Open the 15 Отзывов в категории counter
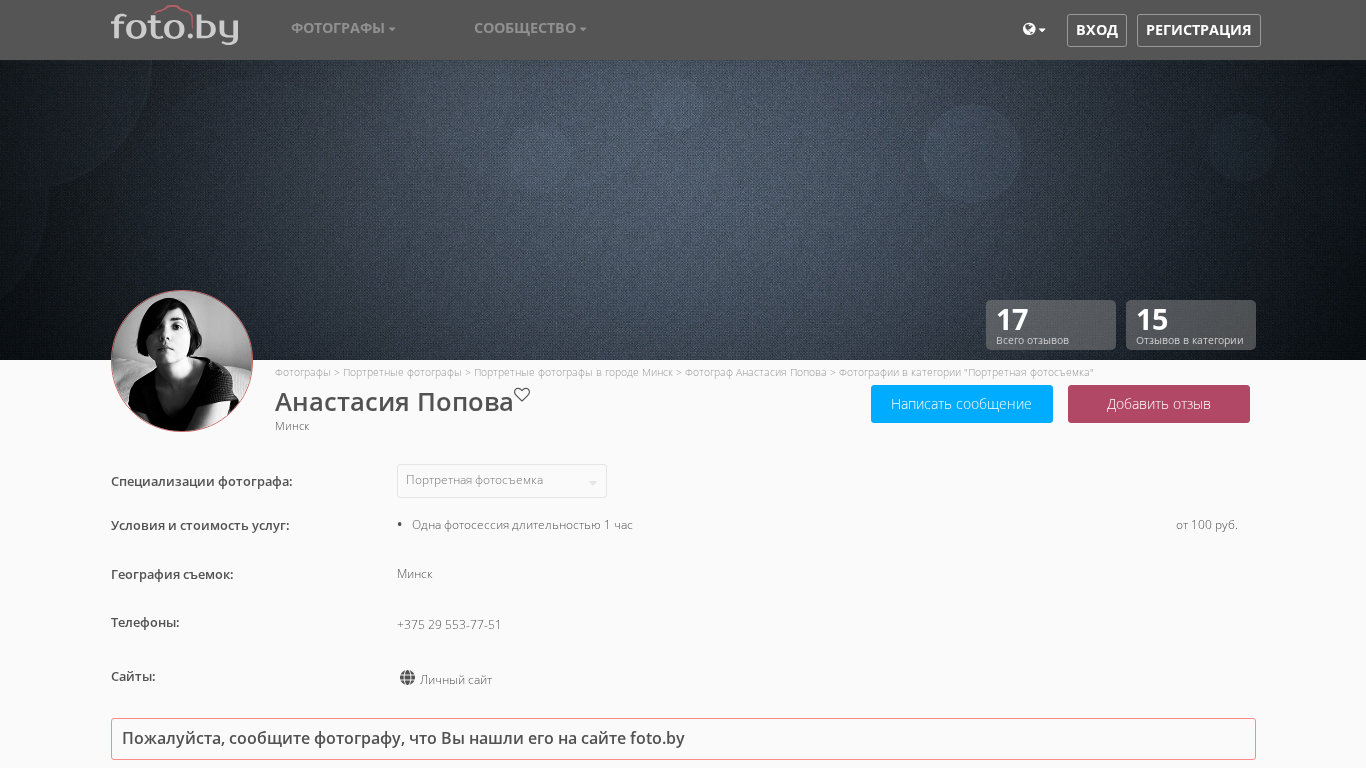Image resolution: width=1366 pixels, height=768 pixels. 1191,325
